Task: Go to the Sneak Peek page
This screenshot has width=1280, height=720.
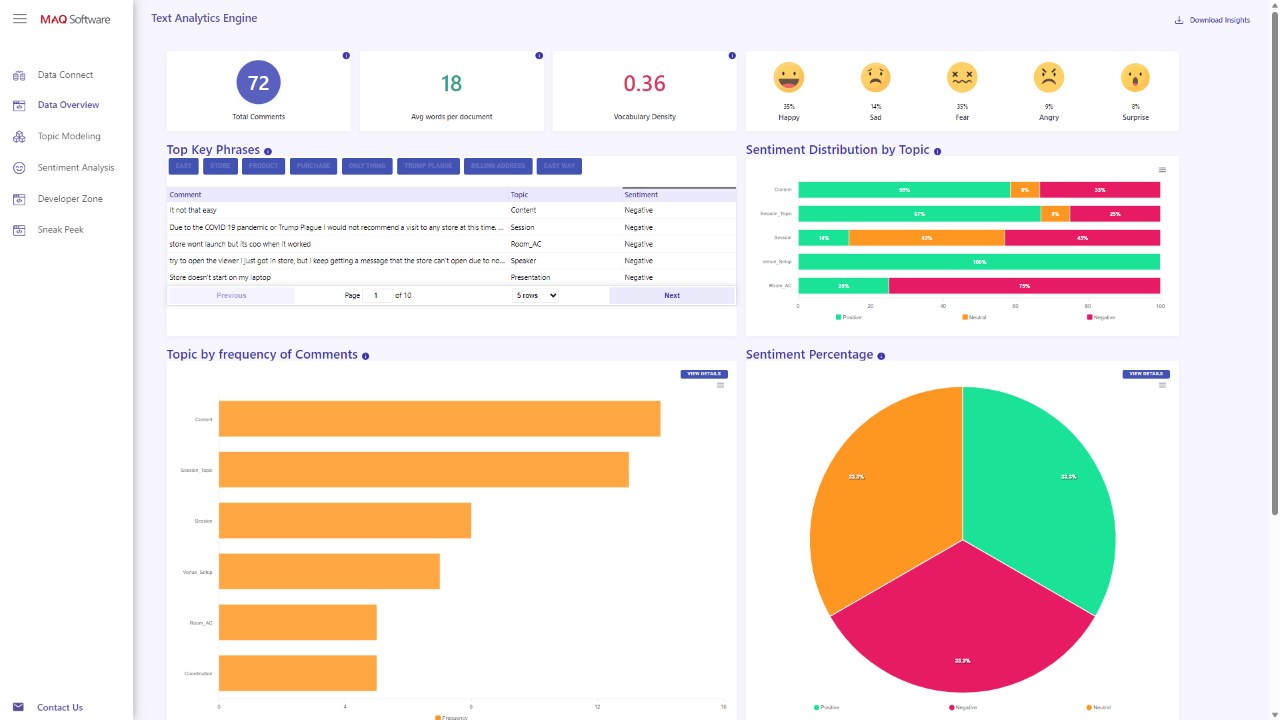Action: pyautogui.click(x=60, y=230)
